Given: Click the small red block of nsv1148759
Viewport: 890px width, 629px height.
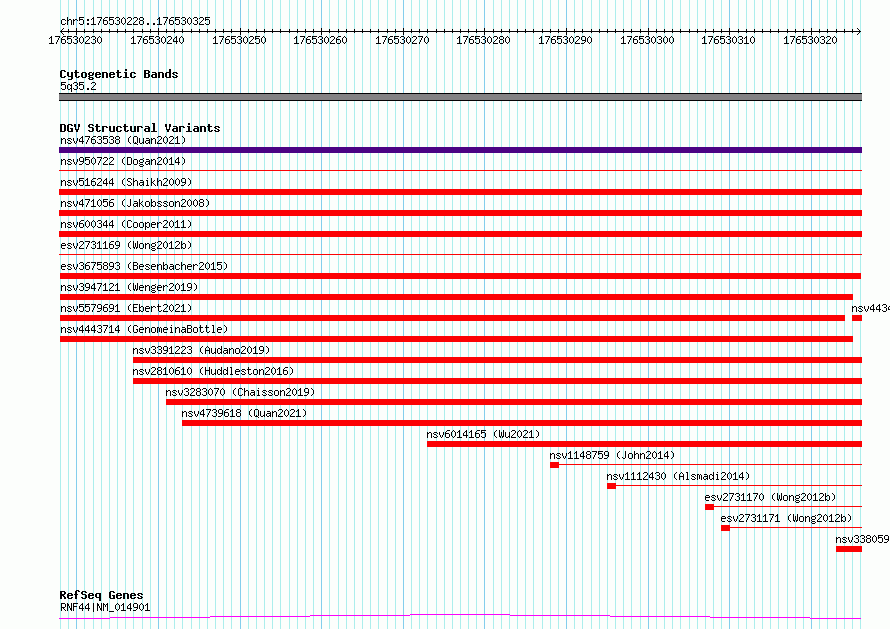Looking at the screenshot, I should coord(555,465).
